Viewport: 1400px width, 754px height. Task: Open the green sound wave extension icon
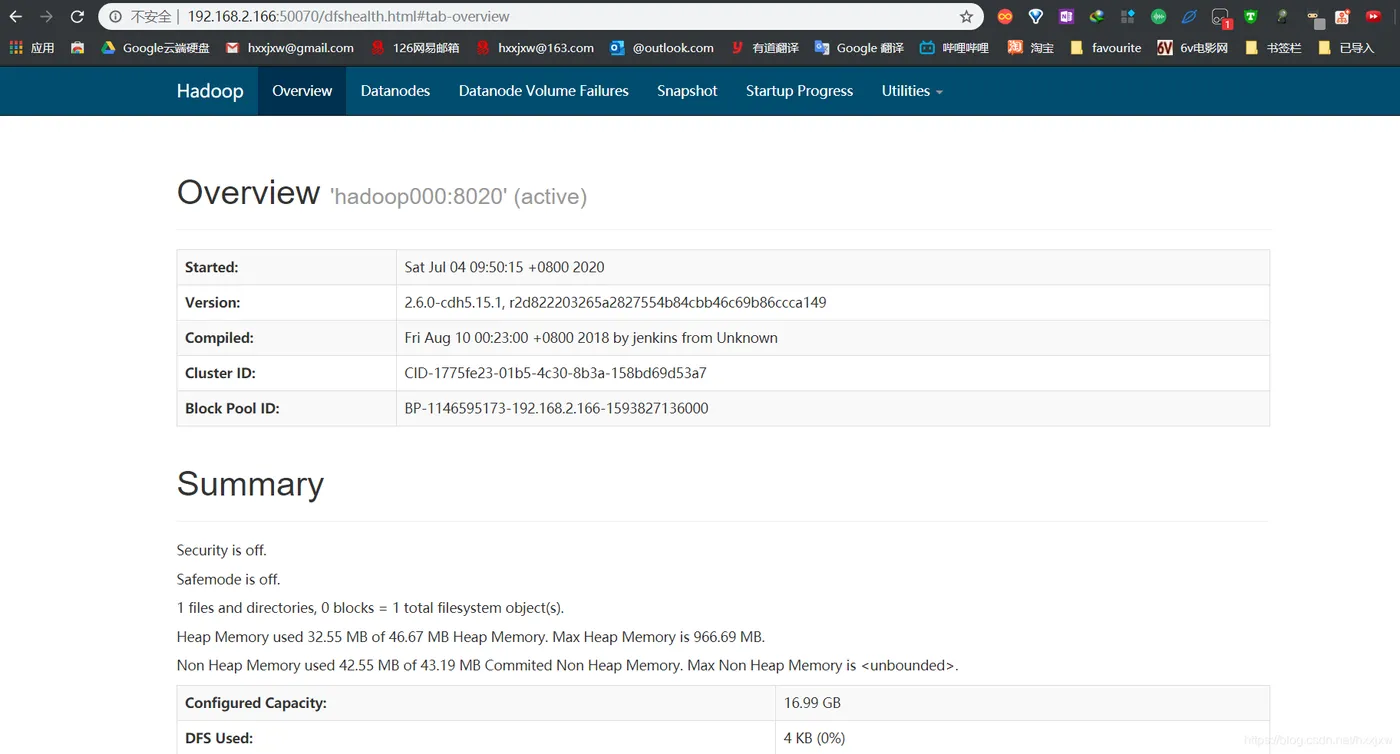(x=1158, y=17)
